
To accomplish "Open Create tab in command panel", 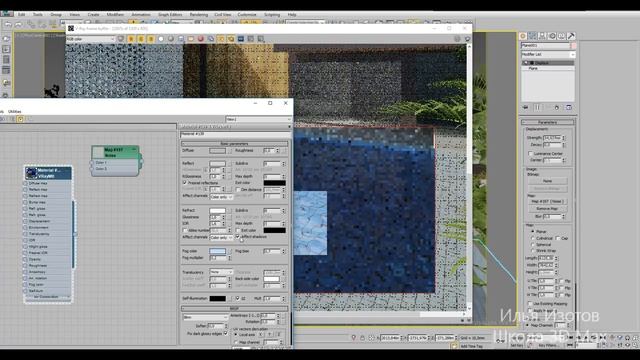I will click(x=523, y=36).
